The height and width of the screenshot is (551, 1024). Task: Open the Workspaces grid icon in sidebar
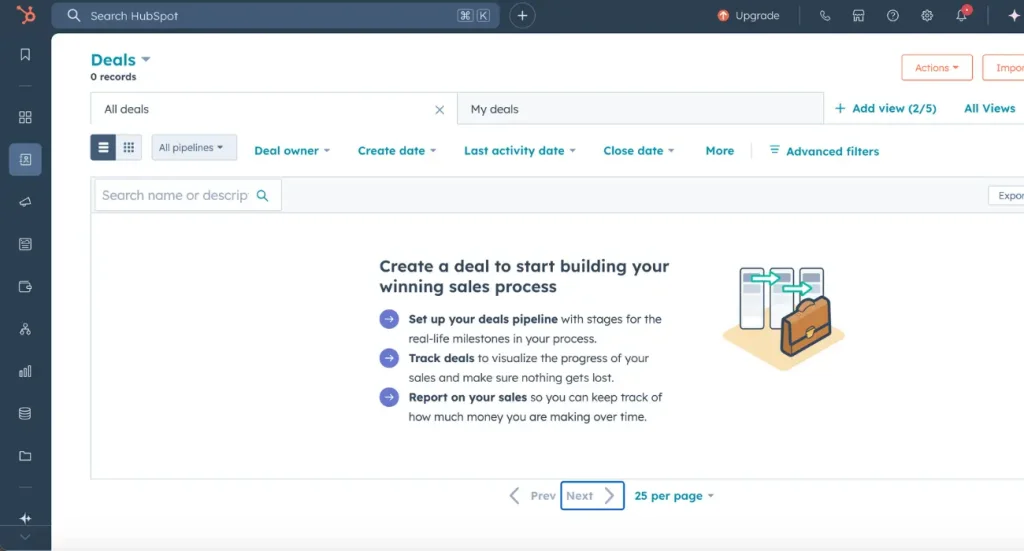pos(25,117)
